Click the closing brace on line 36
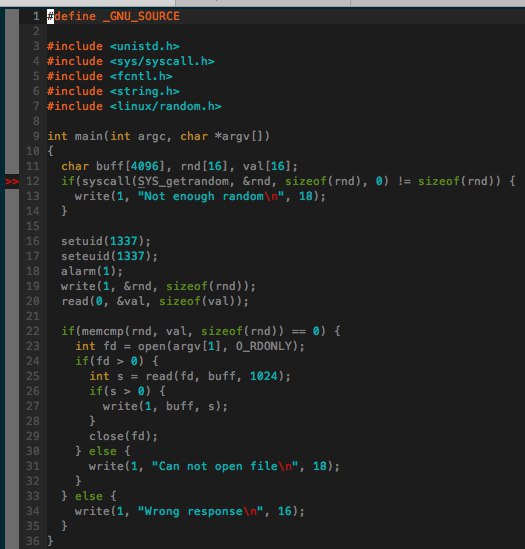 click(50, 541)
